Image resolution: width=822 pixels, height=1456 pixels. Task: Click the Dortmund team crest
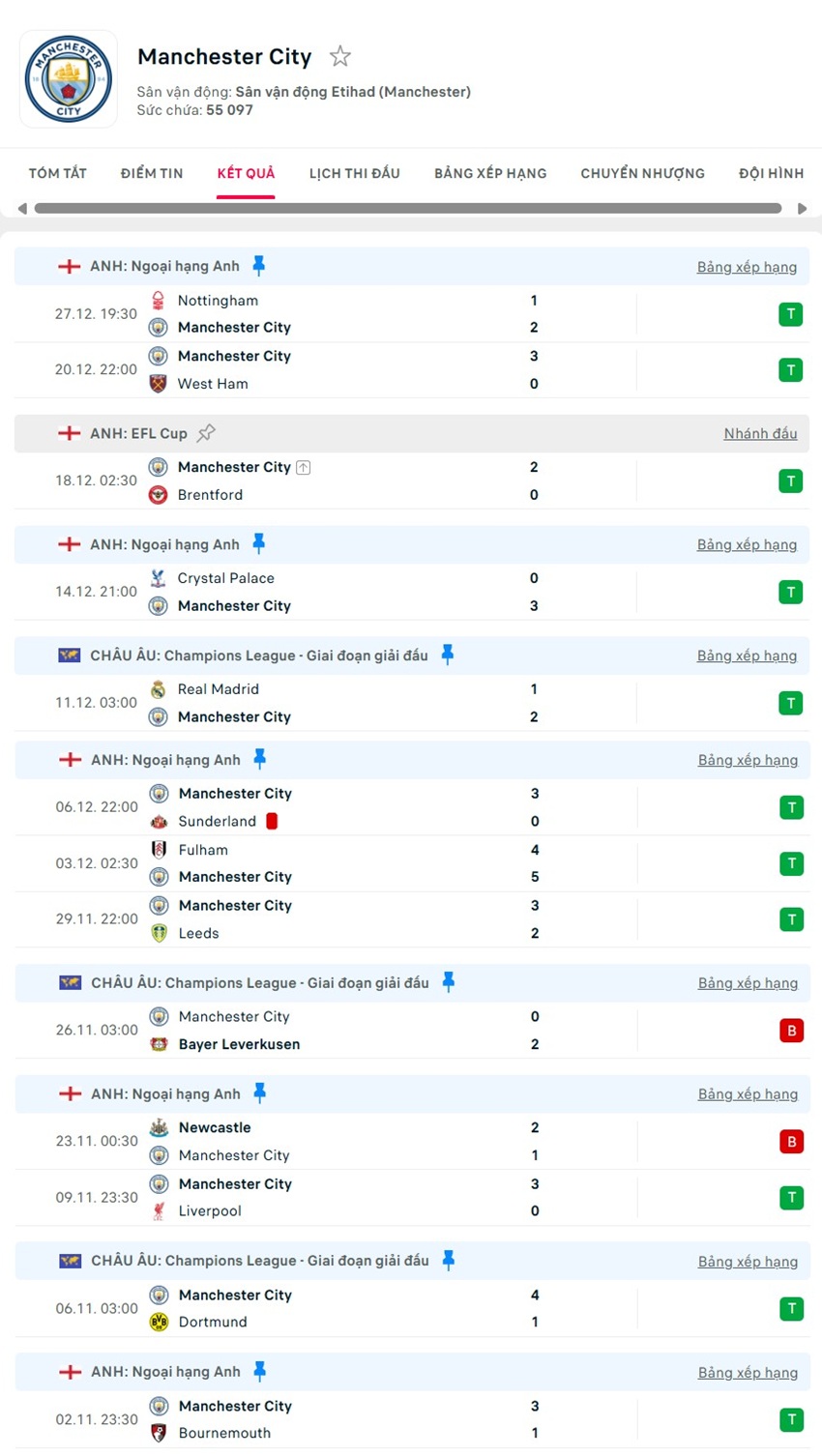click(160, 1322)
